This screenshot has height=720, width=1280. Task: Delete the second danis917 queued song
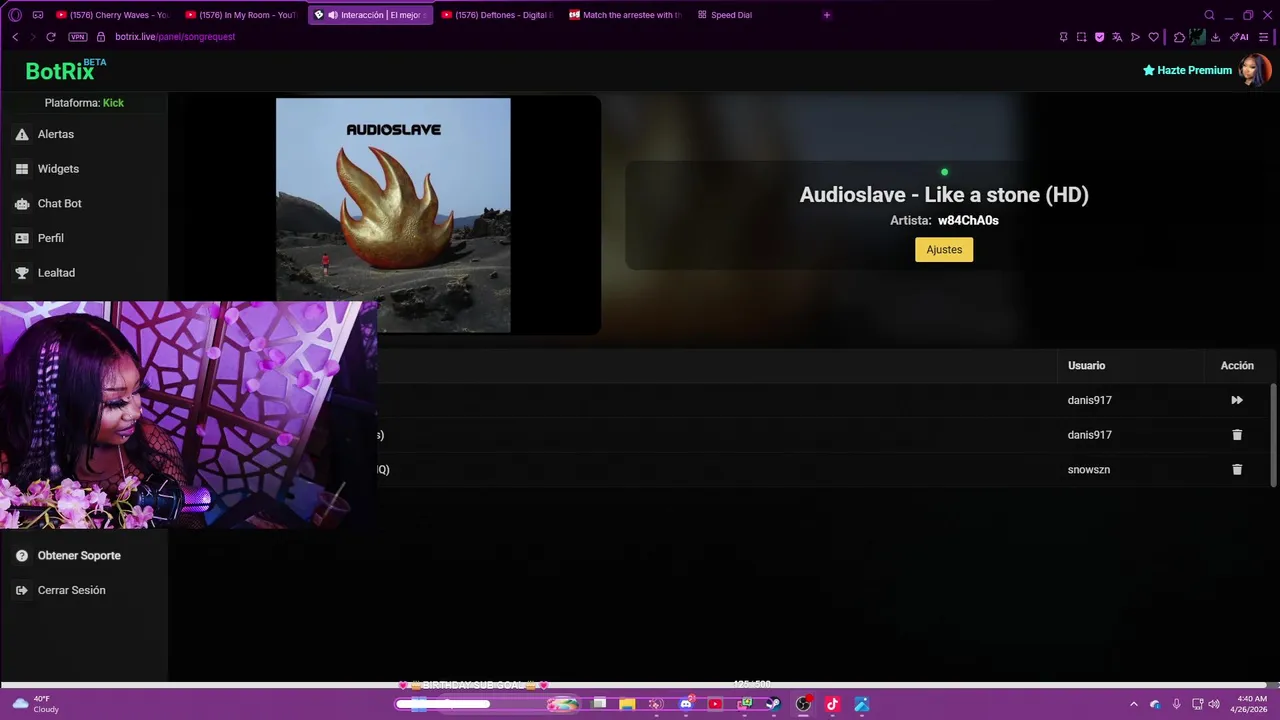click(x=1237, y=435)
